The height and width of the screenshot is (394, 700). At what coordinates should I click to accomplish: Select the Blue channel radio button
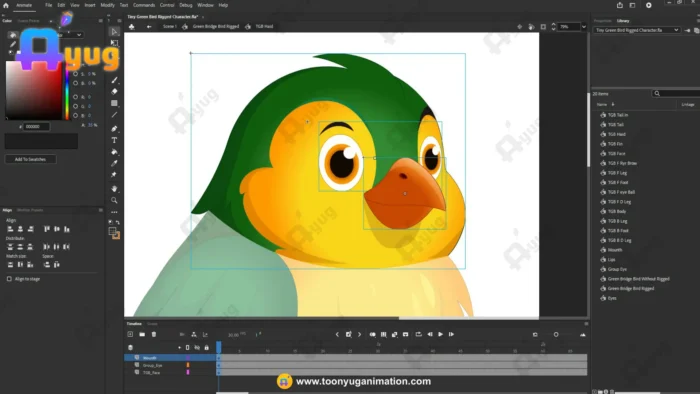pos(75,116)
